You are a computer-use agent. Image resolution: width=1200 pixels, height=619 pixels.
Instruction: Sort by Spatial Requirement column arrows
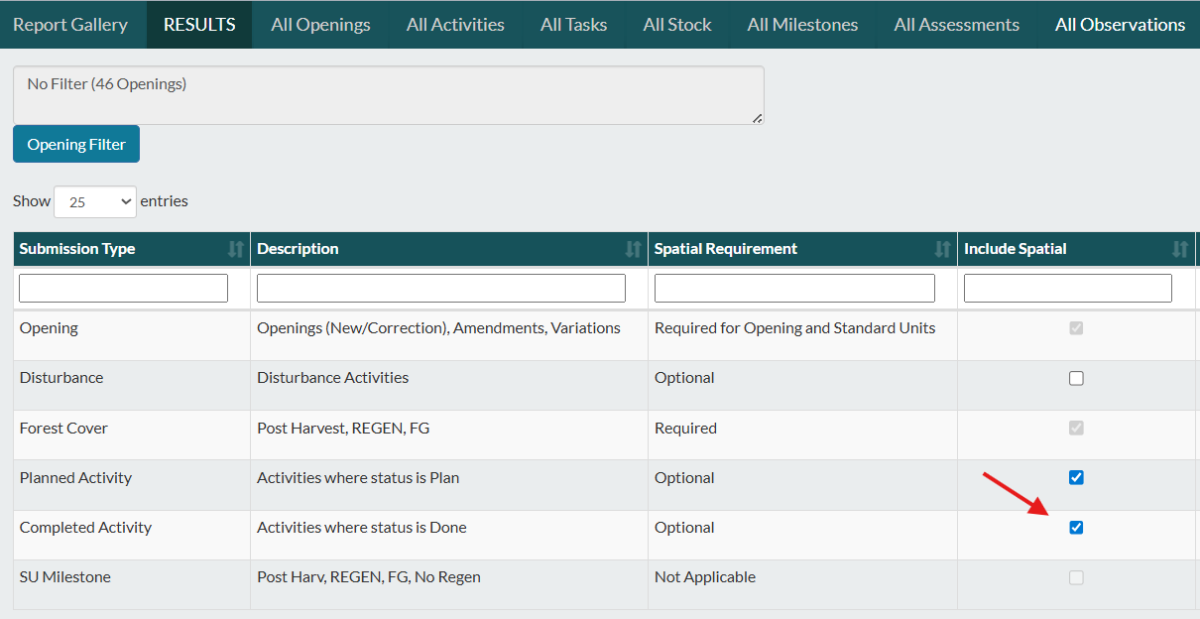(942, 249)
